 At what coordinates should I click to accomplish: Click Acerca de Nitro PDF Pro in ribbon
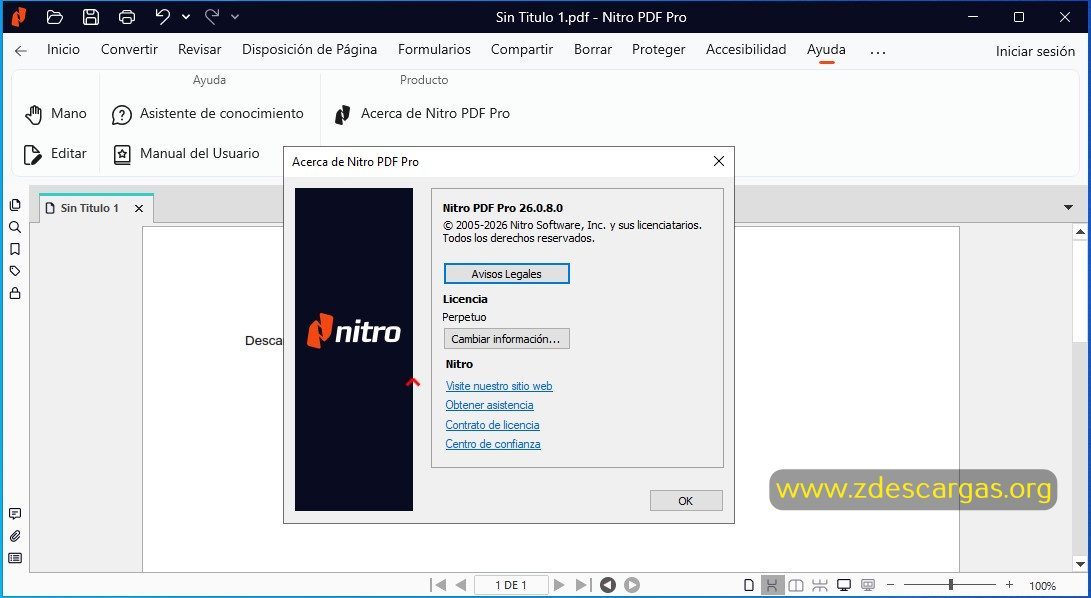point(422,113)
